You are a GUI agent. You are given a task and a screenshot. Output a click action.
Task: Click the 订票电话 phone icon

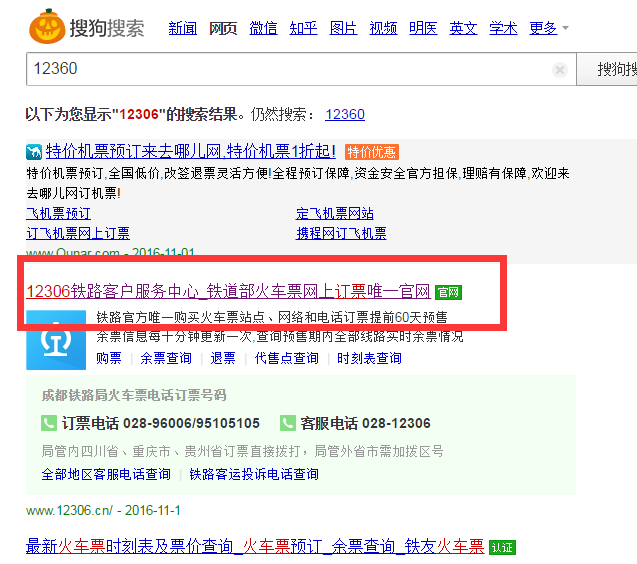tap(49, 423)
